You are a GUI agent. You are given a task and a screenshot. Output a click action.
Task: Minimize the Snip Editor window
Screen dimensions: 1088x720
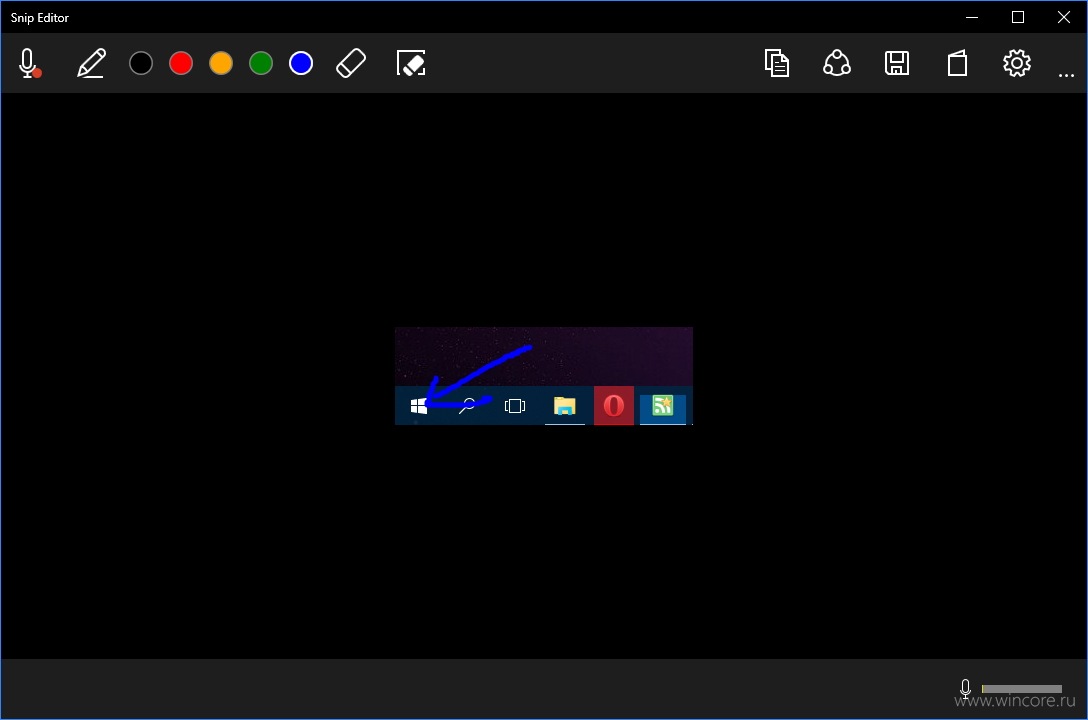point(972,17)
